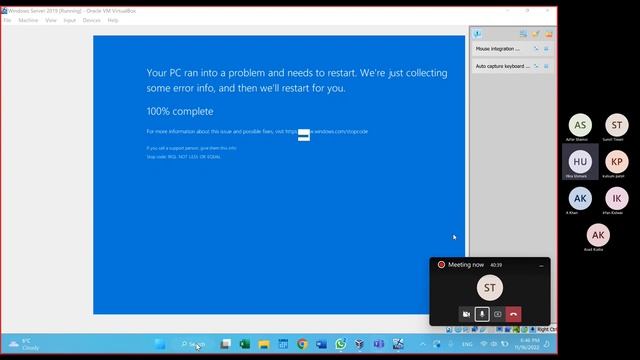Open the View menu in VirtualBox
The height and width of the screenshot is (360, 640).
[x=51, y=20]
